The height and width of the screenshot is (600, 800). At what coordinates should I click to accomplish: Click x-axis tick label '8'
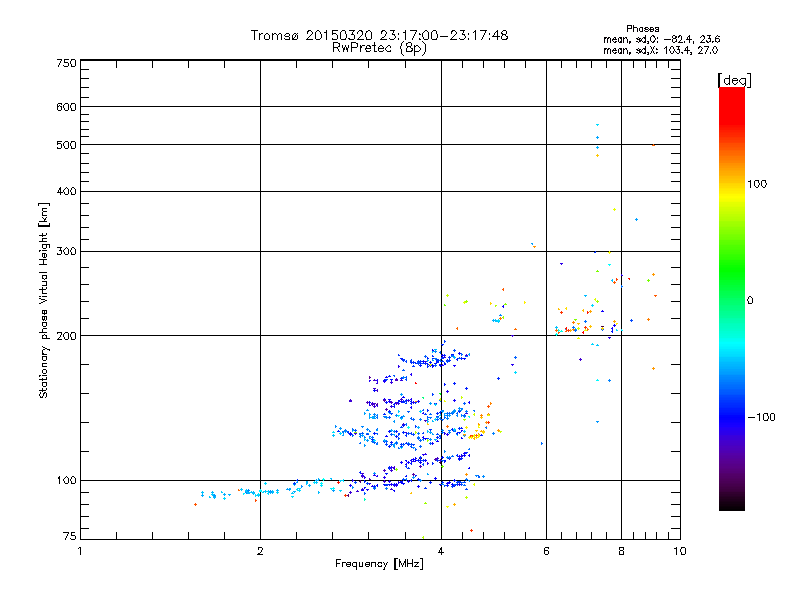(621, 551)
